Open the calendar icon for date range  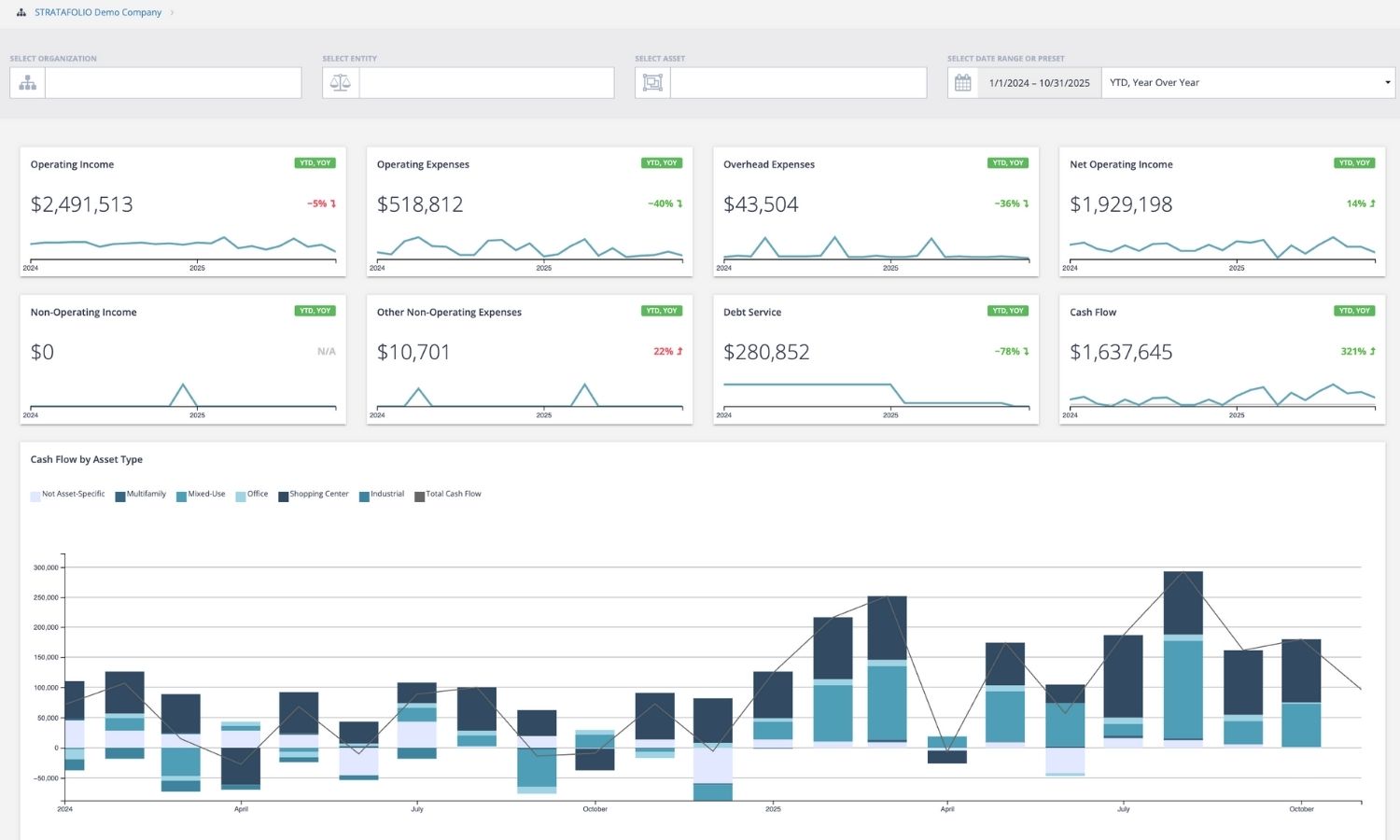(963, 83)
